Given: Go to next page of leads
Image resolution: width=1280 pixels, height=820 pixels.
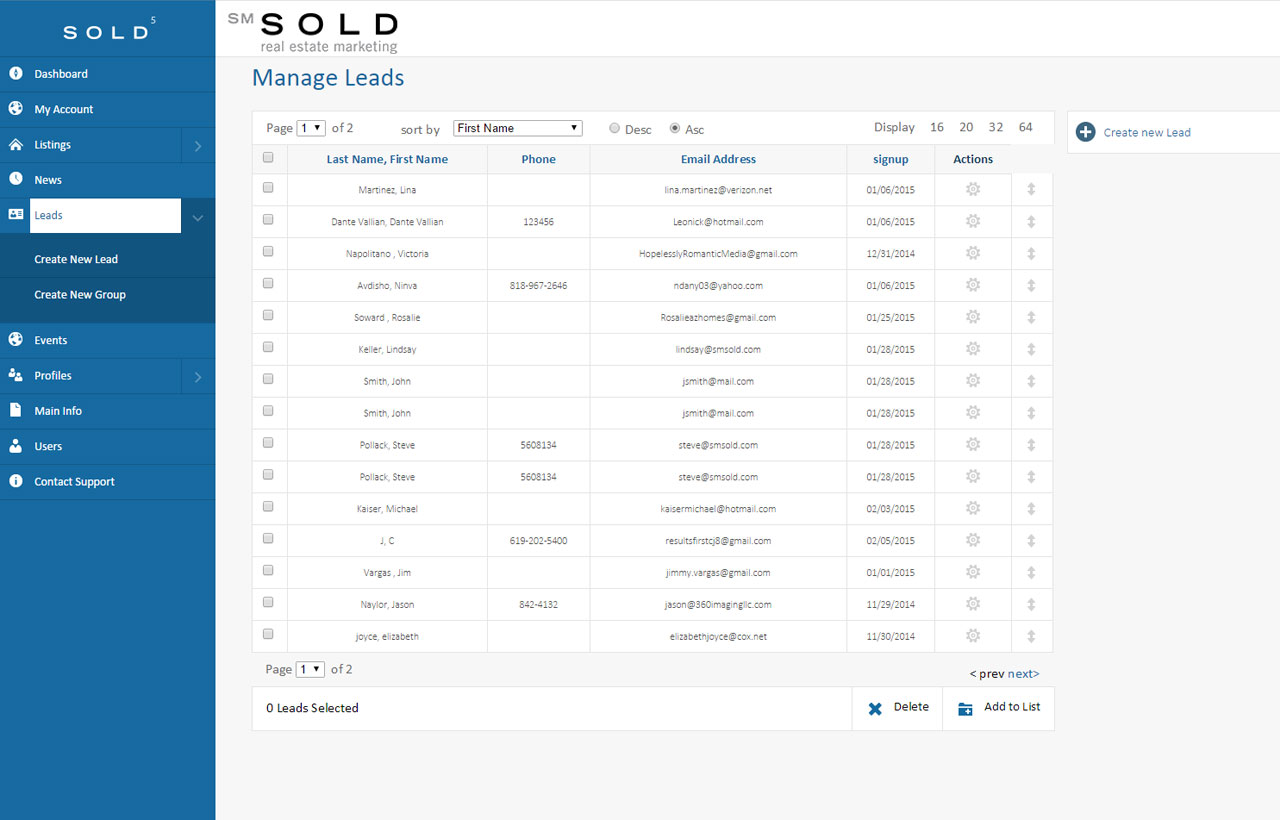Looking at the screenshot, I should (1023, 674).
